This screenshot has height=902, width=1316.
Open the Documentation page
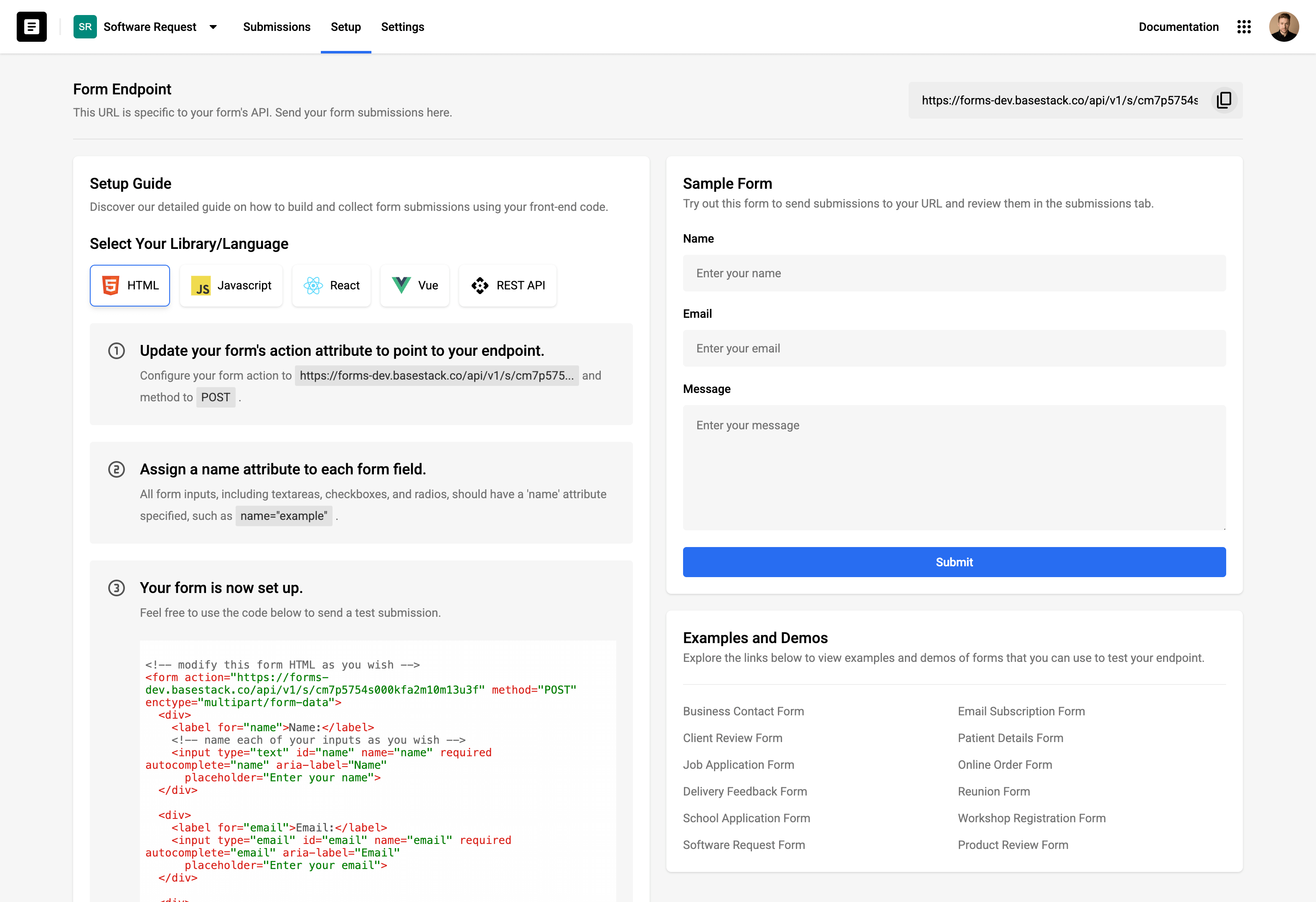click(1179, 27)
